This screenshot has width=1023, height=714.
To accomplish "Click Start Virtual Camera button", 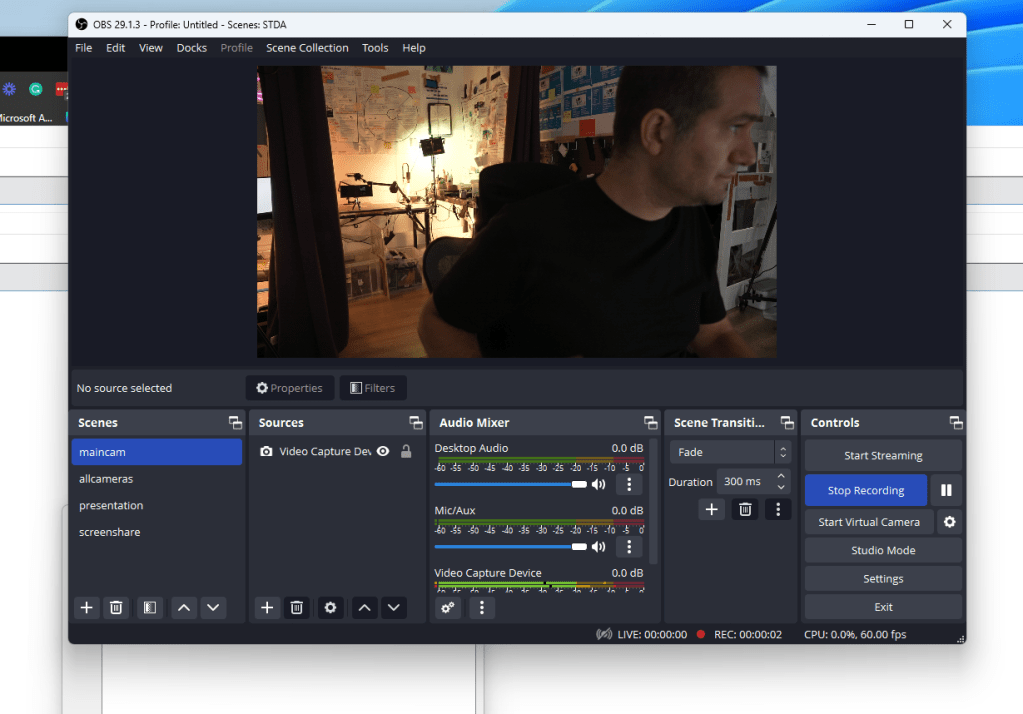I will (869, 522).
